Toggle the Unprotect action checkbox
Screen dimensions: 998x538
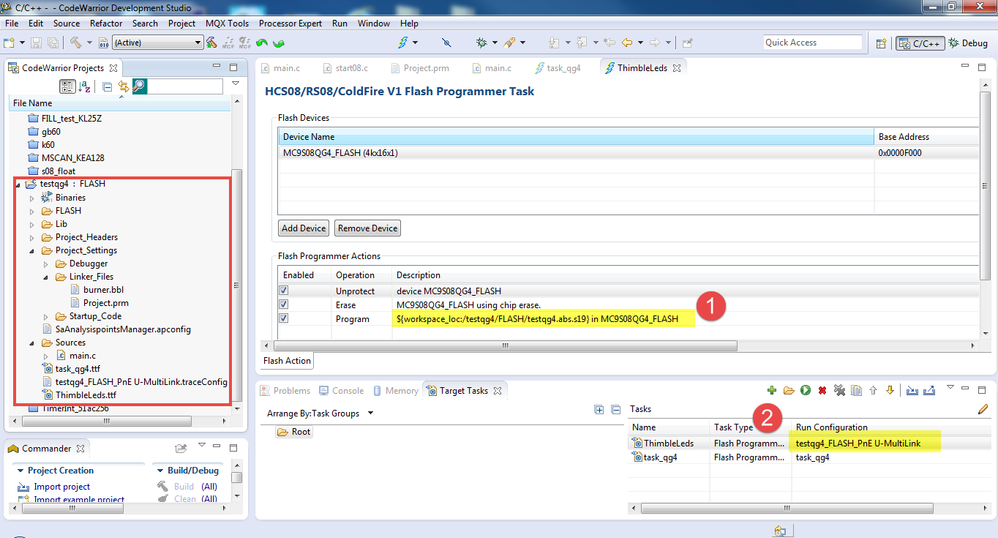[x=284, y=290]
